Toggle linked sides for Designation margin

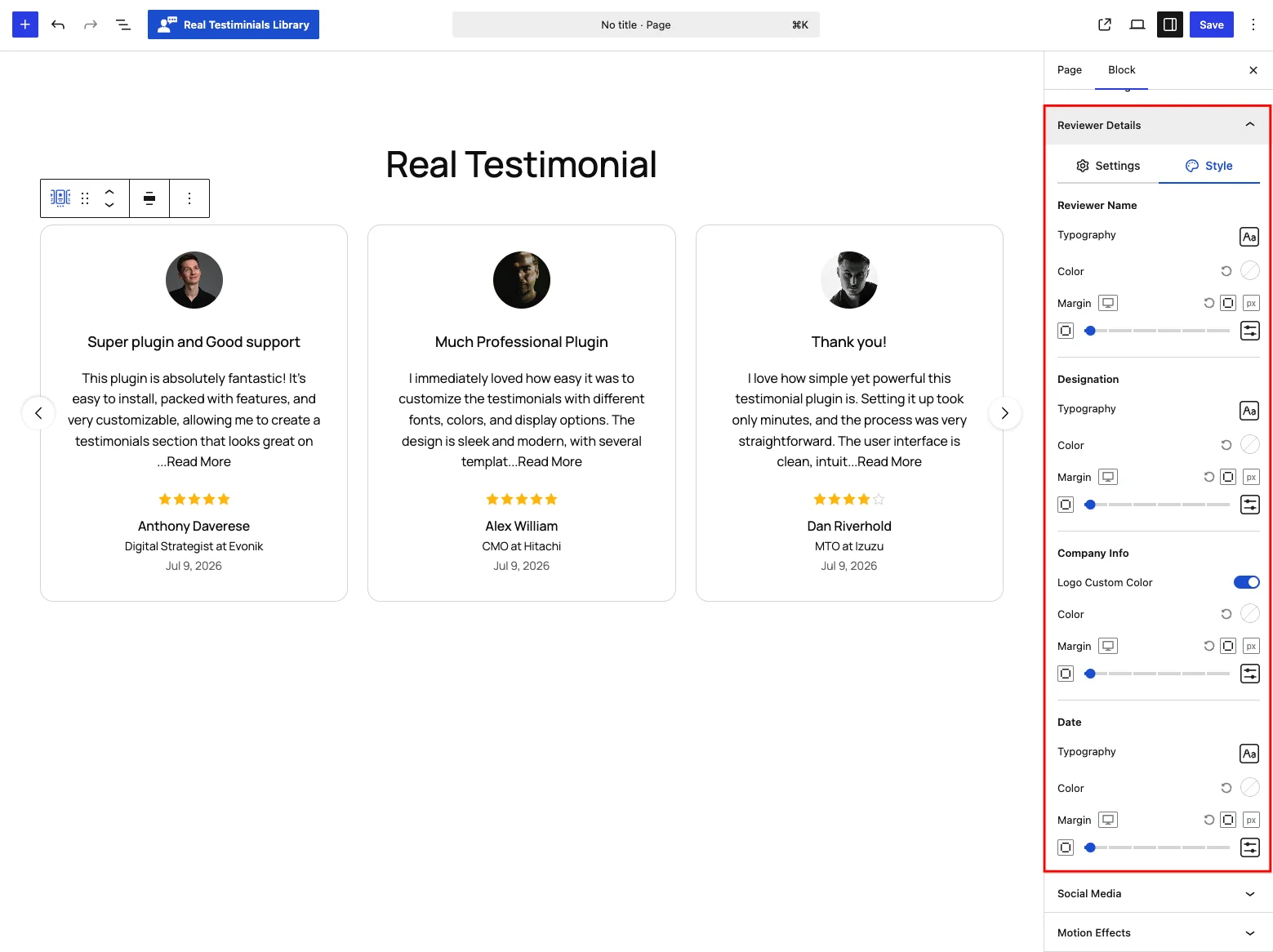click(1228, 477)
